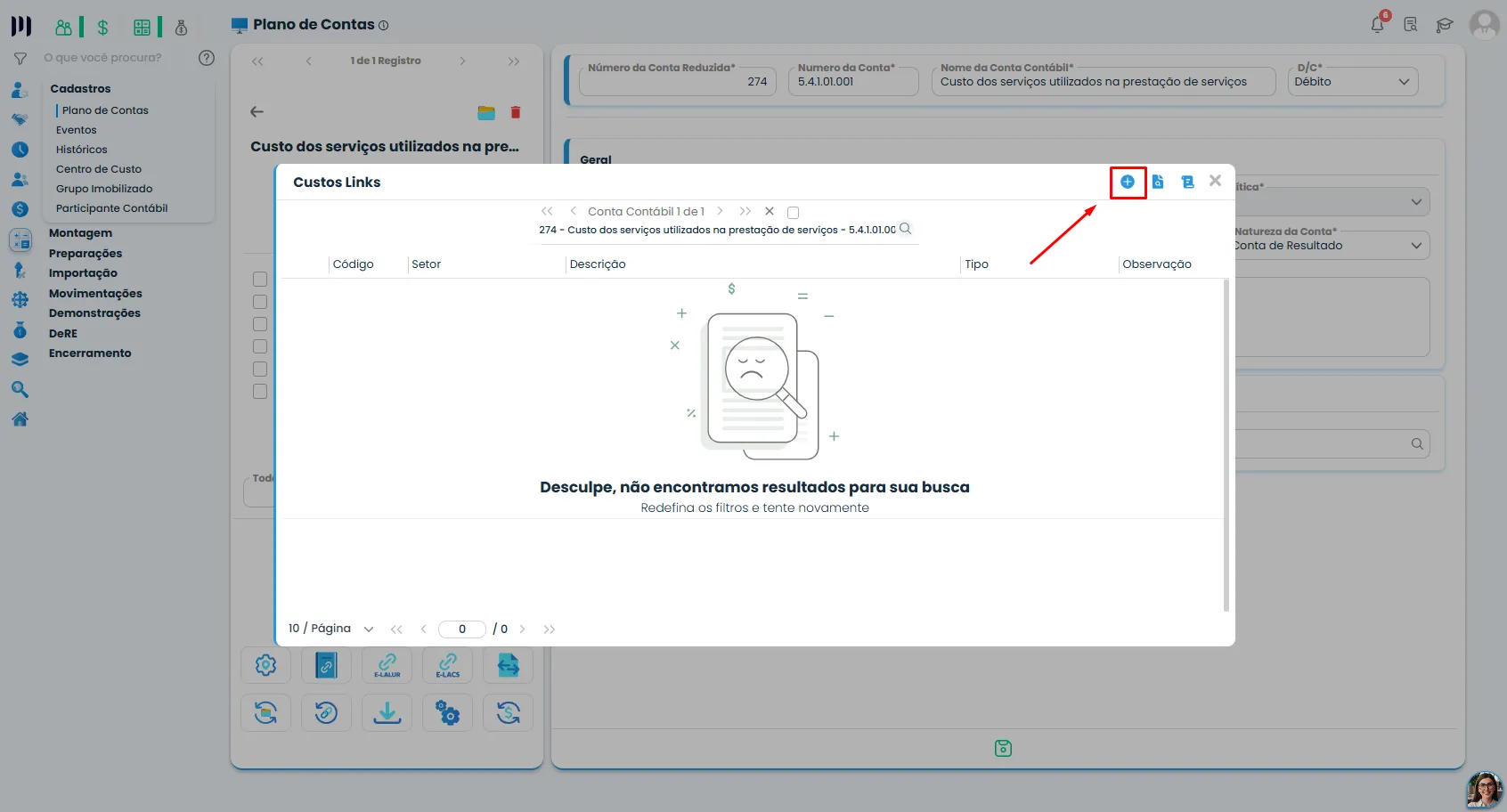Click the magnifier beside the 274 account field
The width and height of the screenshot is (1507, 812).
(906, 229)
